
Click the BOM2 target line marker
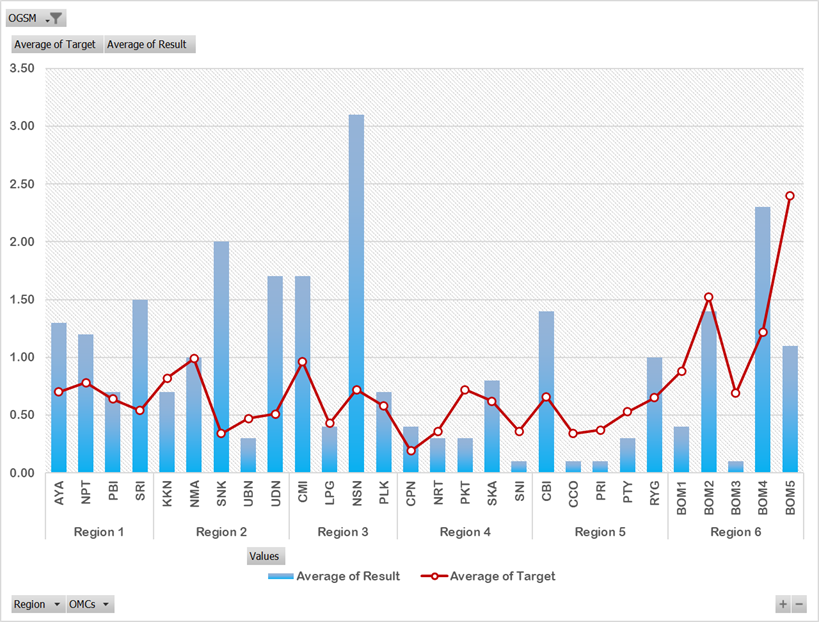pos(708,297)
